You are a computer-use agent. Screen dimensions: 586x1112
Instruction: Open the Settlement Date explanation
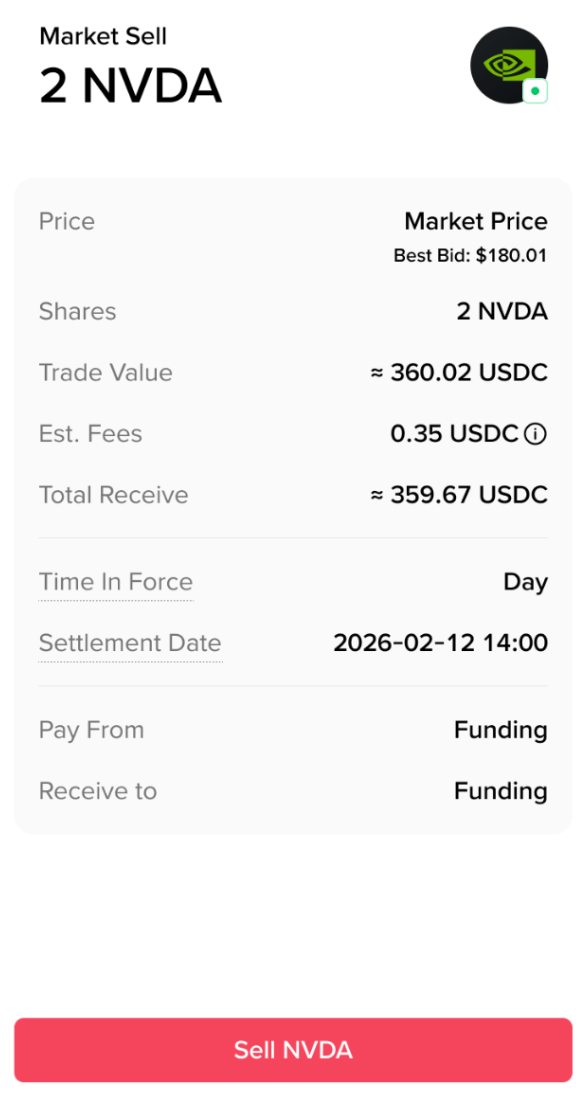(x=130, y=643)
